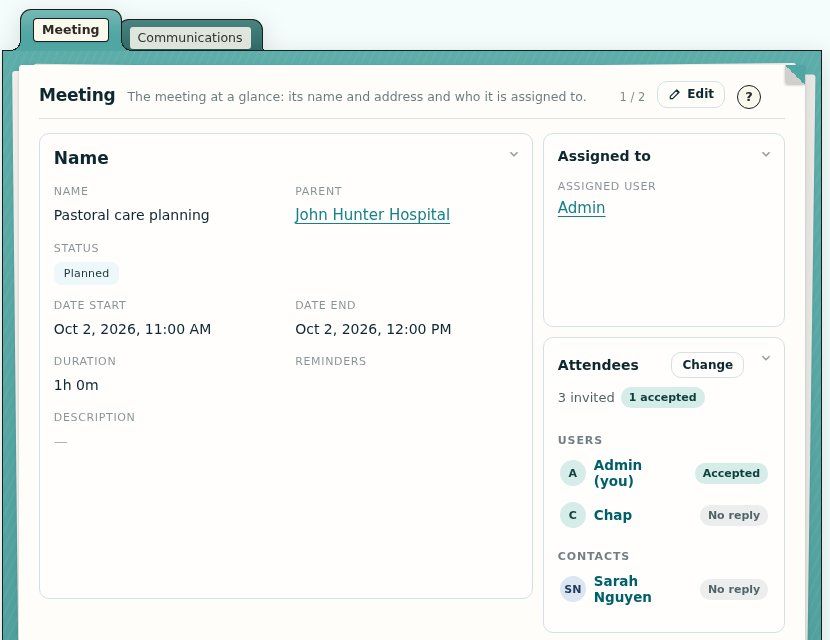Switch to the Communications tab
Image resolution: width=830 pixels, height=640 pixels.
pos(190,38)
